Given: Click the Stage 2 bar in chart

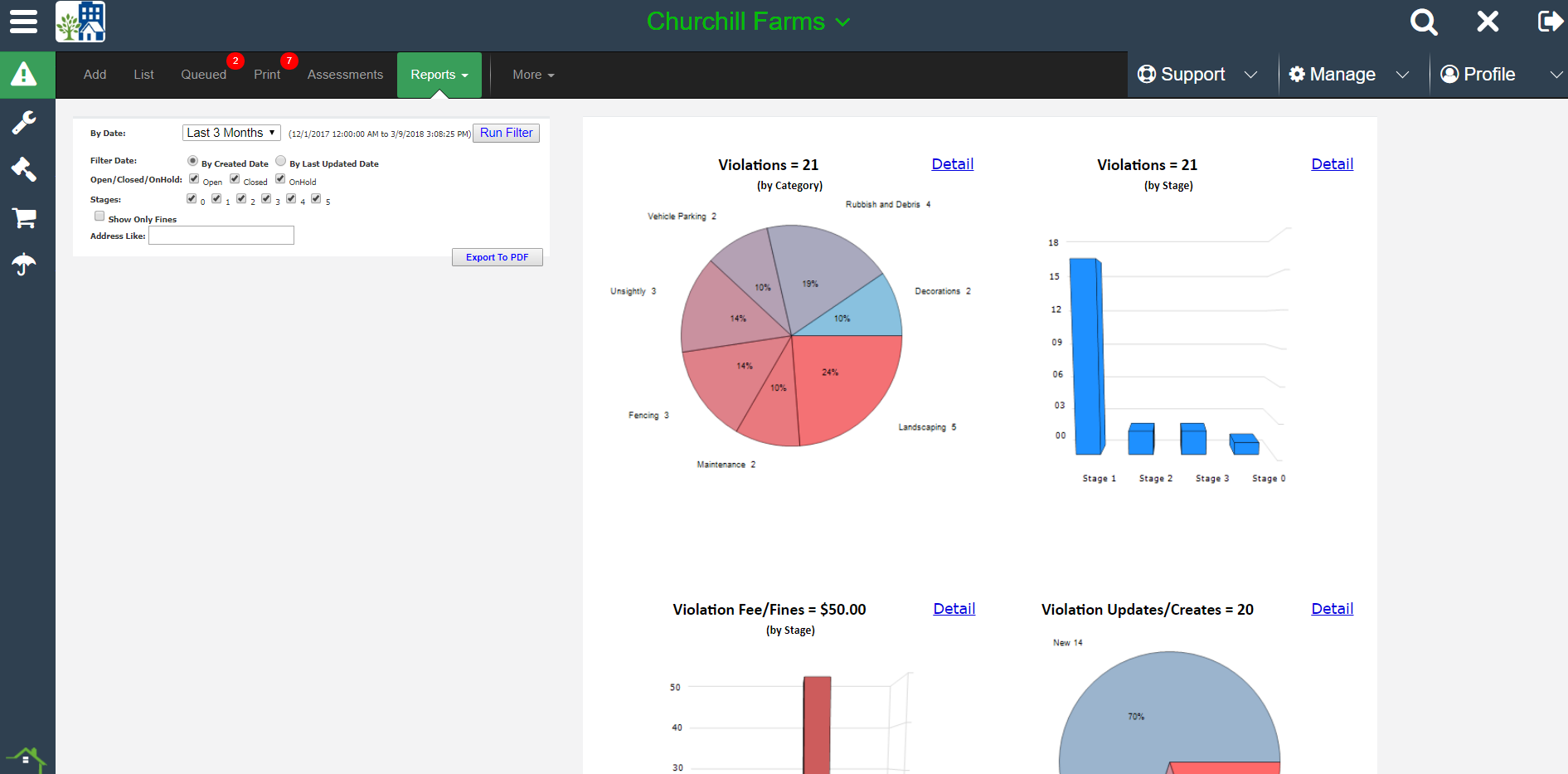Looking at the screenshot, I should 1142,439.
